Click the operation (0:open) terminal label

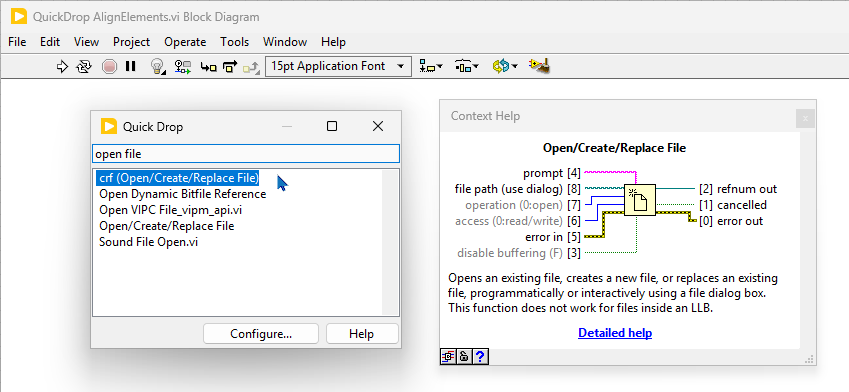click(x=523, y=205)
